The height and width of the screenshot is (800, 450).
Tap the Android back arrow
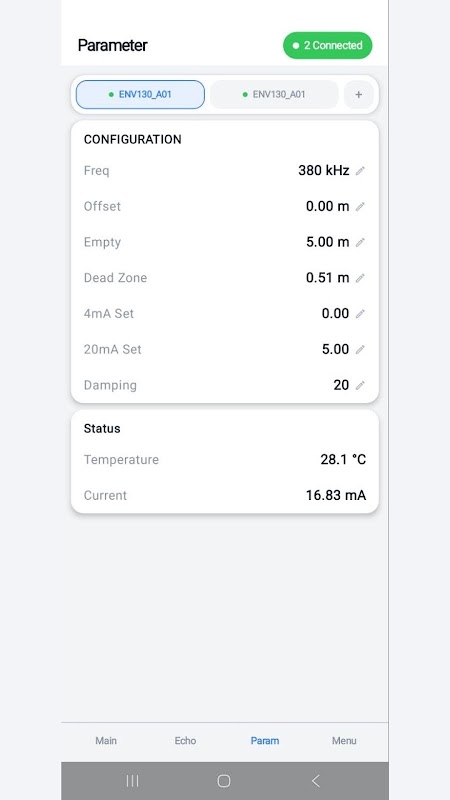pos(315,781)
